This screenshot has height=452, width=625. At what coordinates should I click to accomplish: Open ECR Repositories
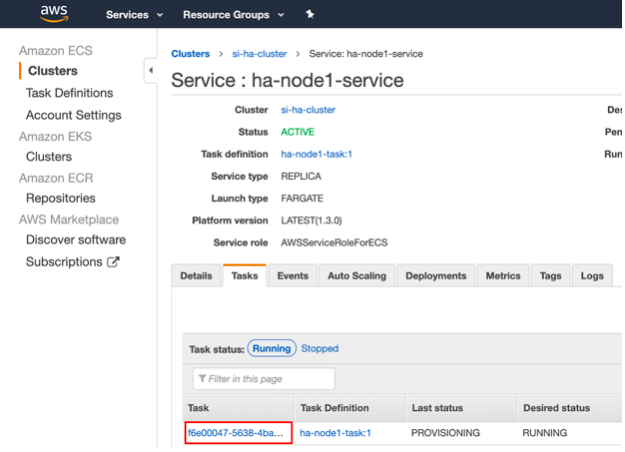tap(61, 198)
